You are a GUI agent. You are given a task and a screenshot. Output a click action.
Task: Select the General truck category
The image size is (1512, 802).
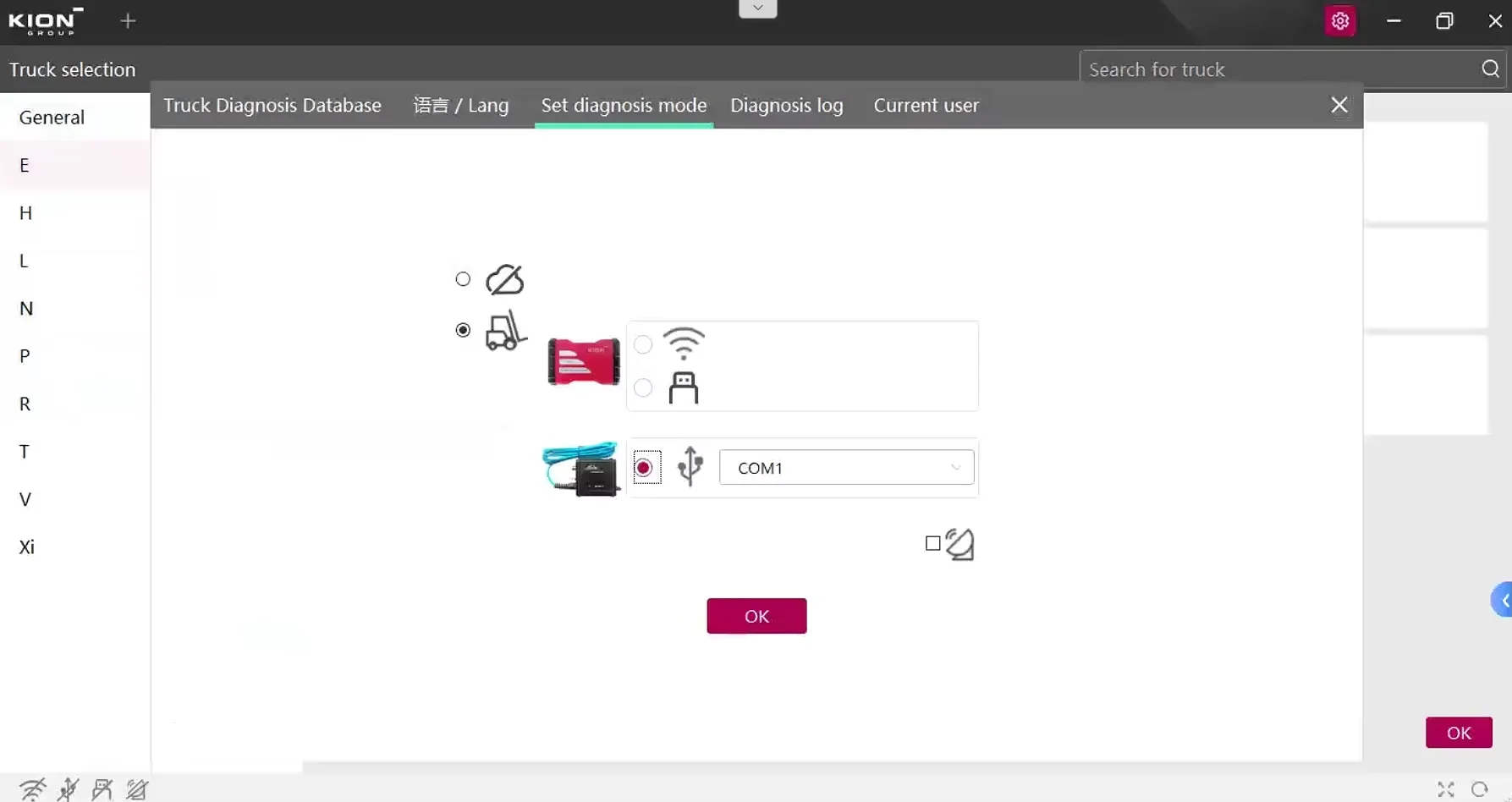pyautogui.click(x=75, y=118)
